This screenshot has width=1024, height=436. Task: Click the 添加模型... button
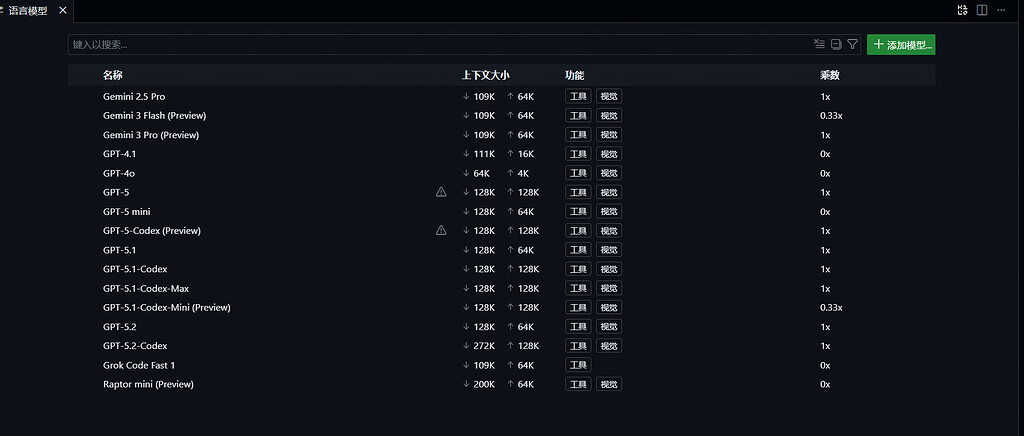901,44
